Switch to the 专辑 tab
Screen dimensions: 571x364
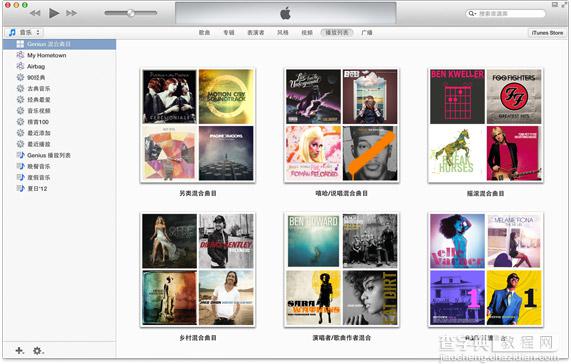229,32
